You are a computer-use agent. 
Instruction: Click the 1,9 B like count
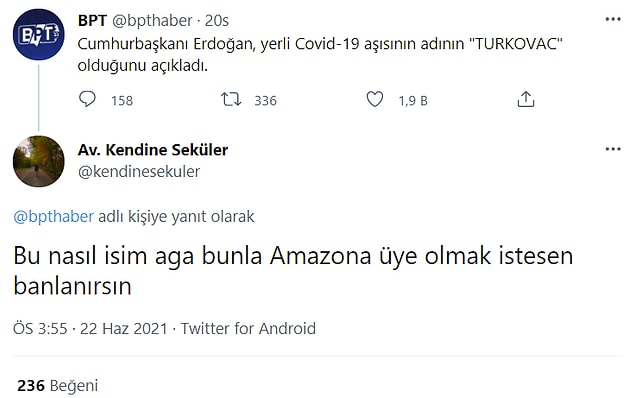coord(413,100)
